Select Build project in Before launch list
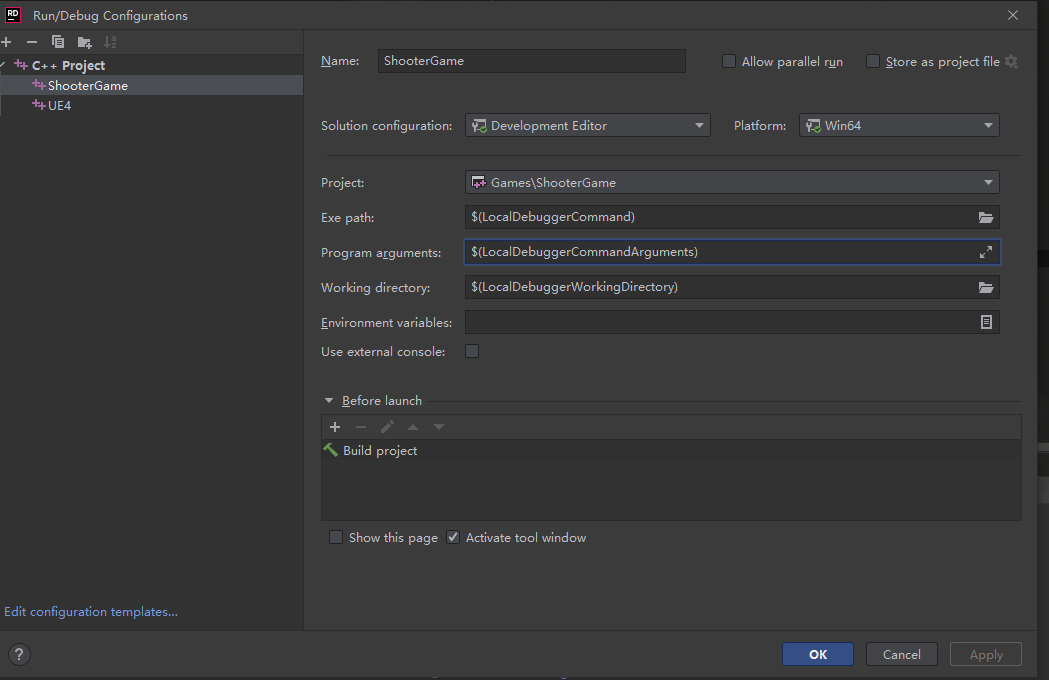This screenshot has width=1049, height=680. (671, 450)
